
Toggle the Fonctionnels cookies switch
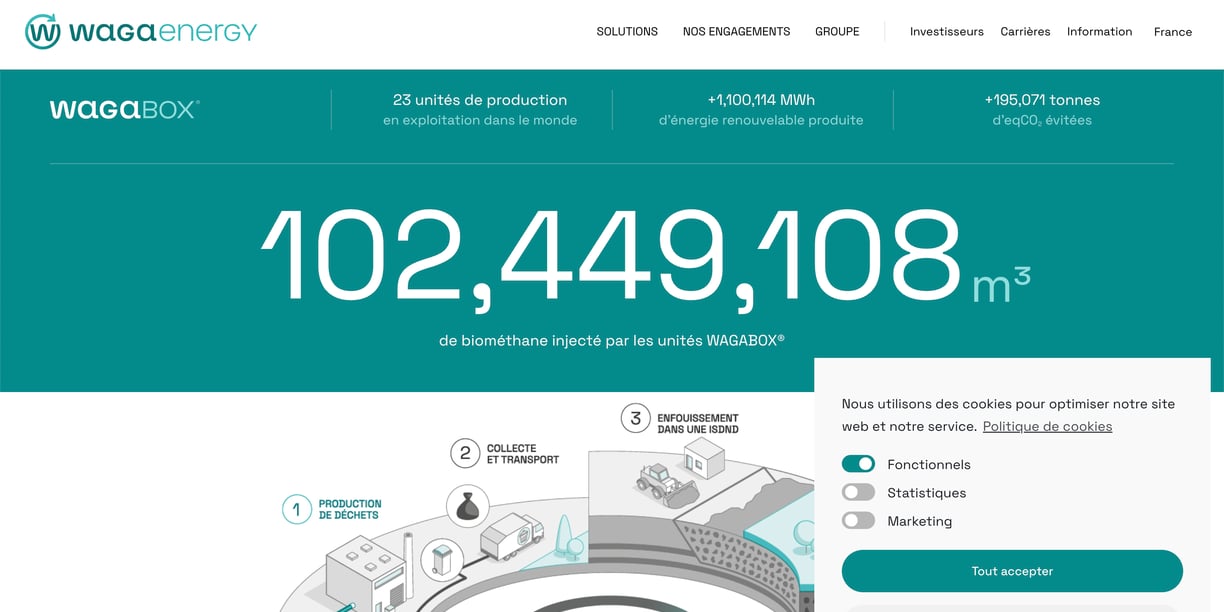tap(858, 464)
